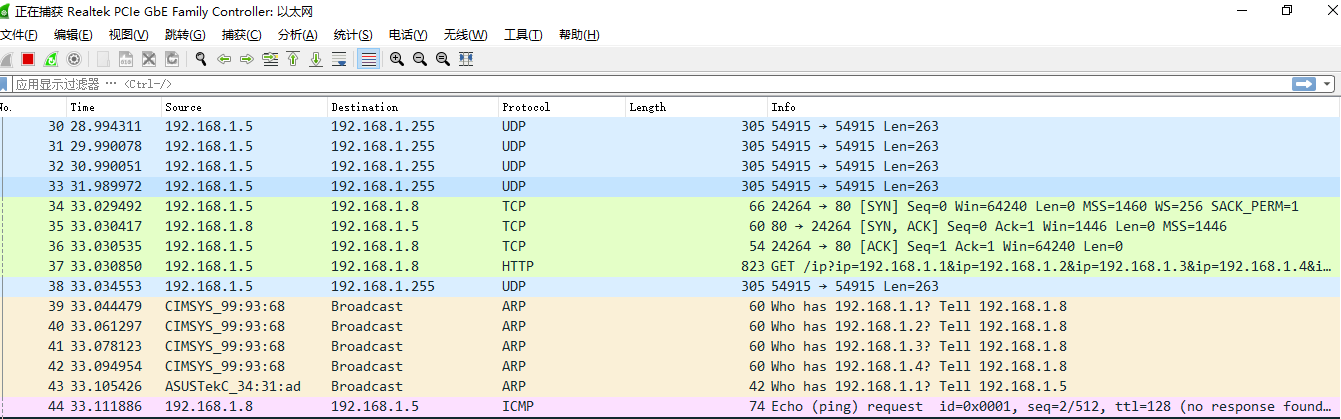Viewport: 1341px width, 419px height.
Task: Sort by the Time column header
Action: coord(114,107)
